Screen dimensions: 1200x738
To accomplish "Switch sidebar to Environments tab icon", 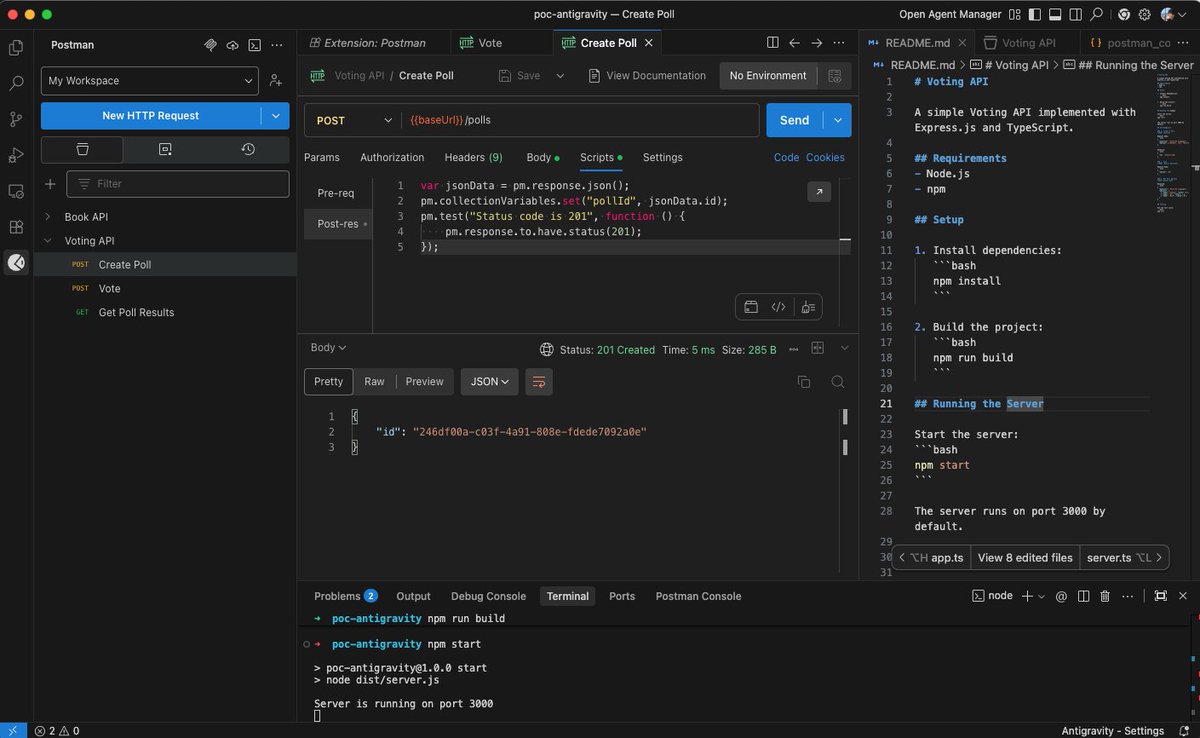I will 165,149.
